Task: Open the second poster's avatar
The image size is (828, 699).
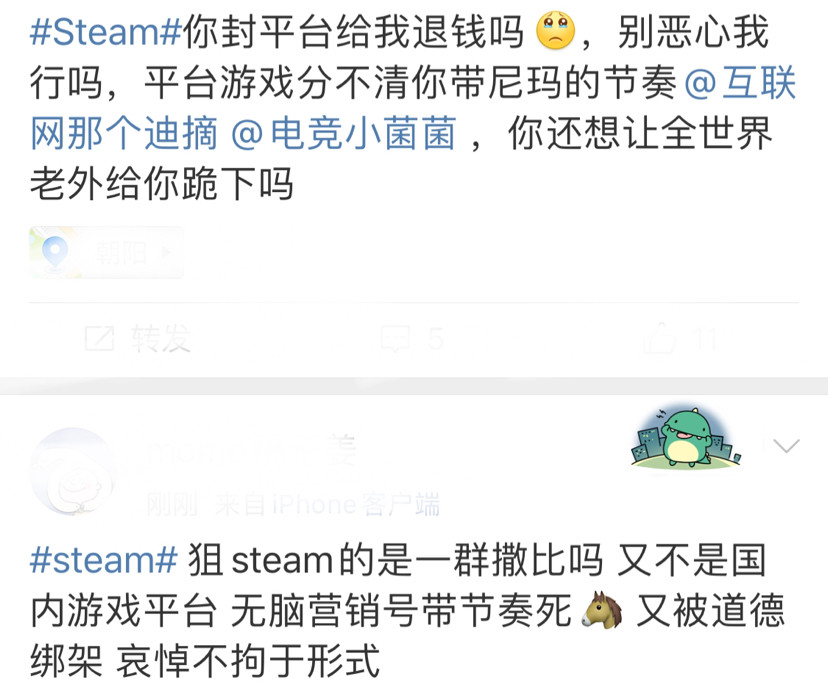Action: (74, 471)
